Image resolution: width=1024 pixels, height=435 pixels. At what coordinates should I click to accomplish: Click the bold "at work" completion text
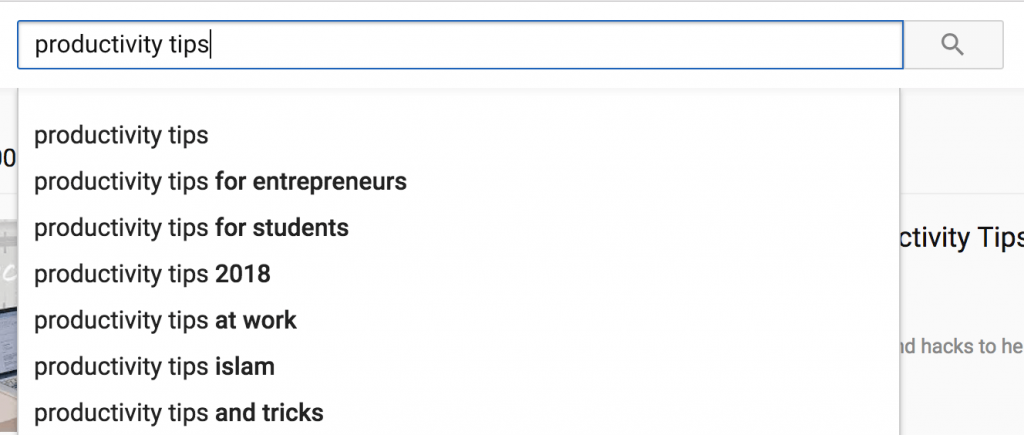256,320
